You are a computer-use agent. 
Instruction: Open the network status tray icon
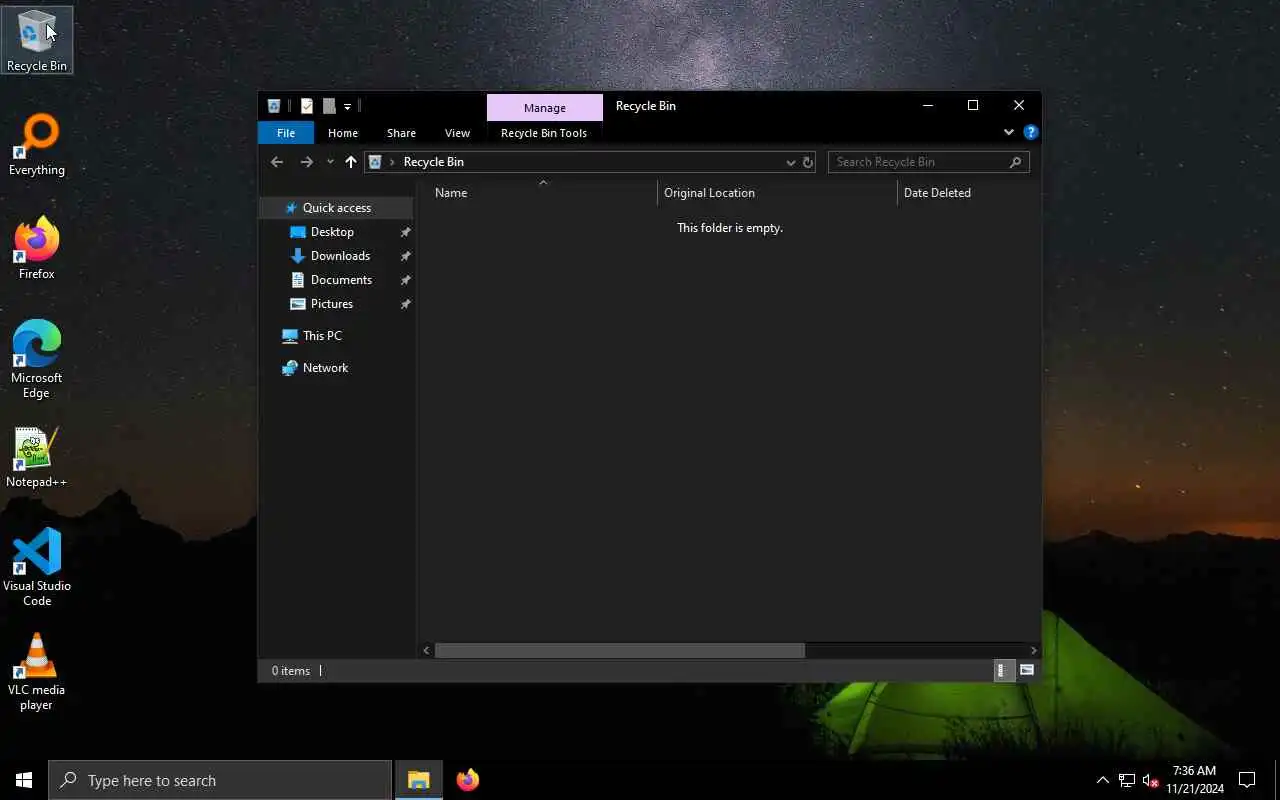pyautogui.click(x=1127, y=780)
